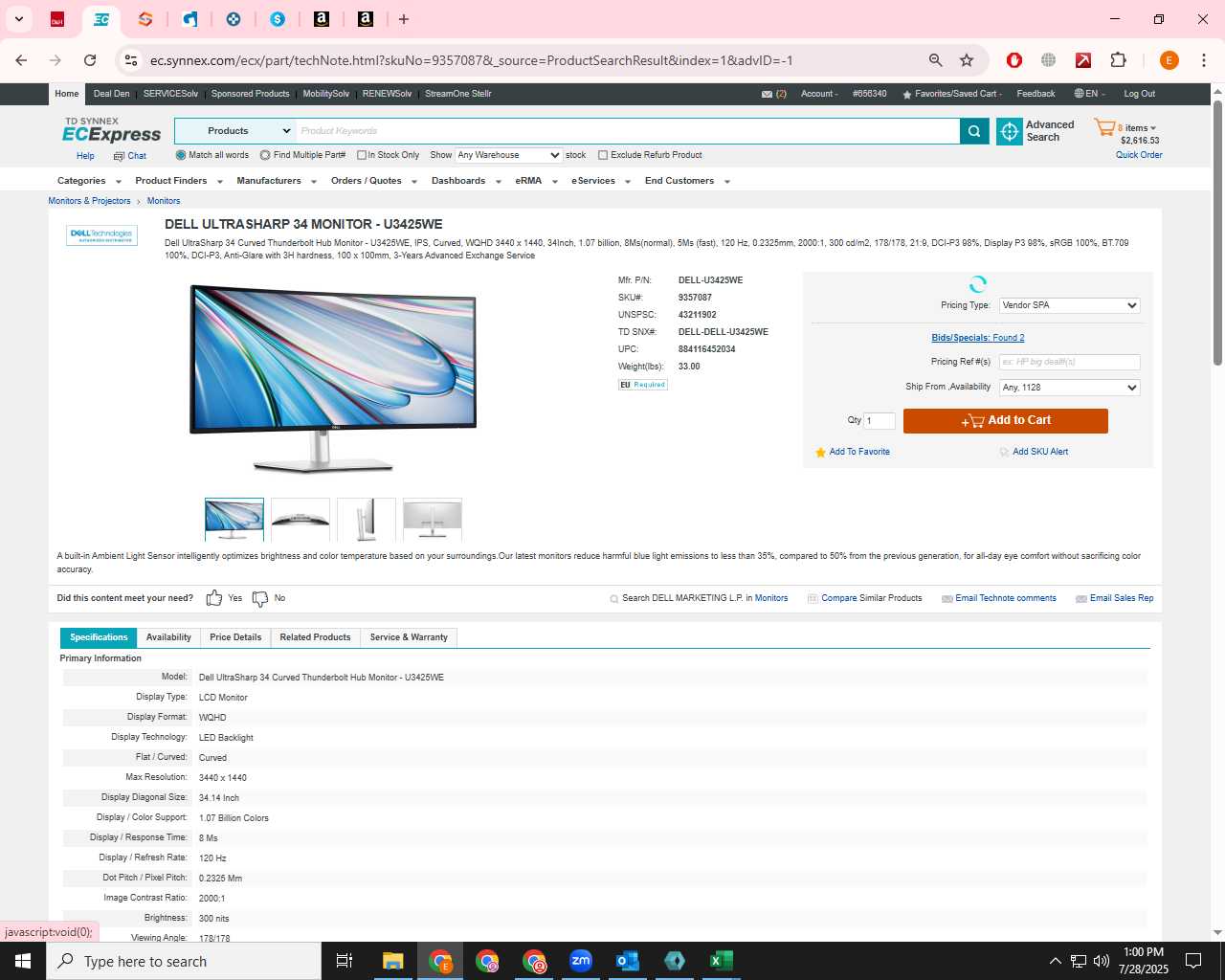Switch to the Related Products tab
This screenshot has width=1225, height=980.
click(315, 637)
